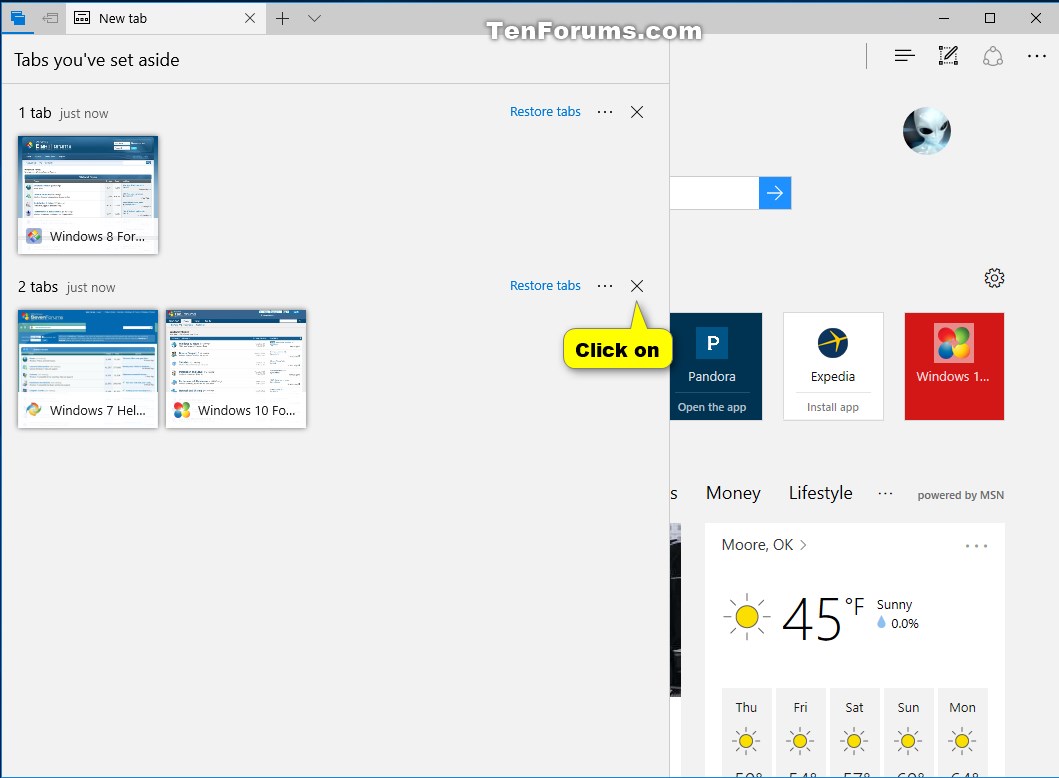Click the Mon forecast column
Screen dimensions: 1059x778
(962, 732)
